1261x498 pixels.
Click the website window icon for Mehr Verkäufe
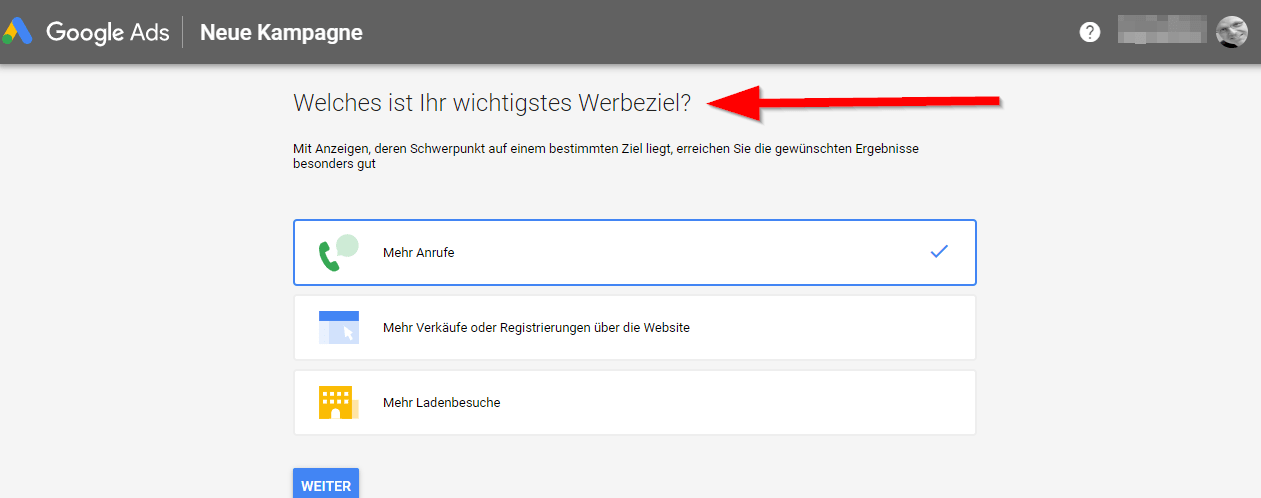click(x=338, y=327)
